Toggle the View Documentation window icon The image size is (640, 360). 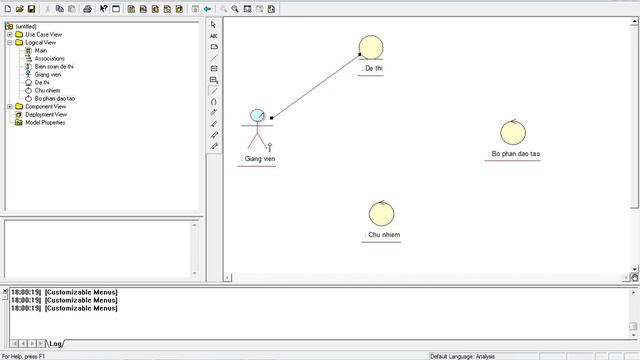[x=116, y=9]
